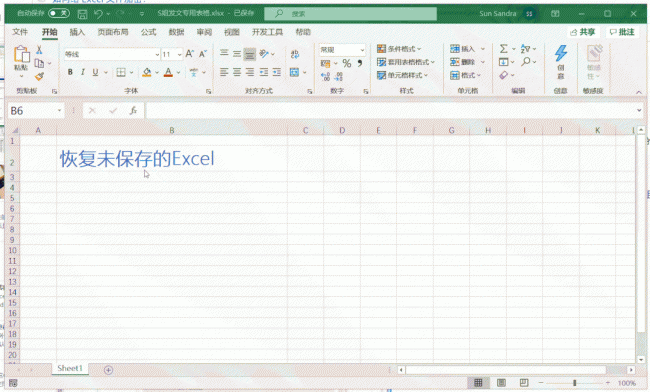Click the Fill down icon in editing group
This screenshot has height=392, width=650.
pos(503,62)
